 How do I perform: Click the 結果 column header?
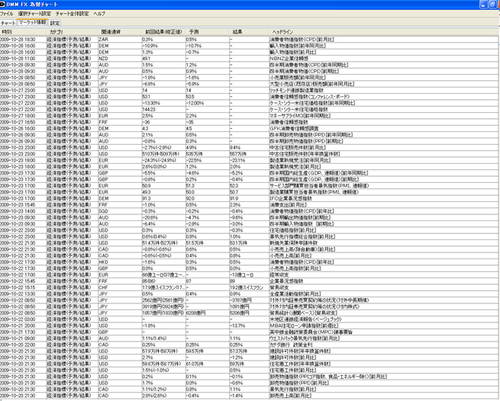click(x=249, y=32)
